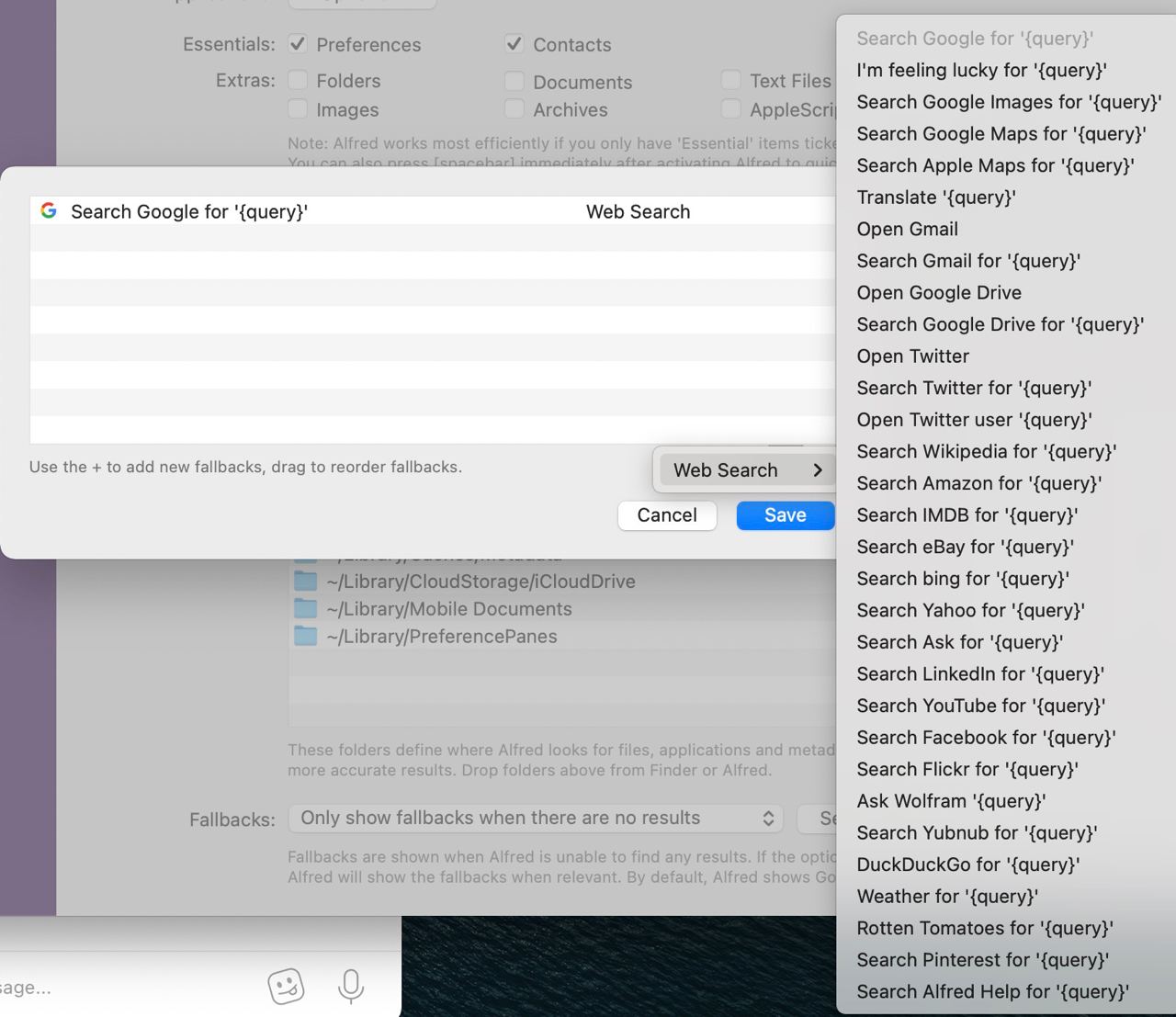Viewport: 1176px width, 1017px height.
Task: Choose Search LinkedIn for '{query}'
Action: click(x=1006, y=674)
